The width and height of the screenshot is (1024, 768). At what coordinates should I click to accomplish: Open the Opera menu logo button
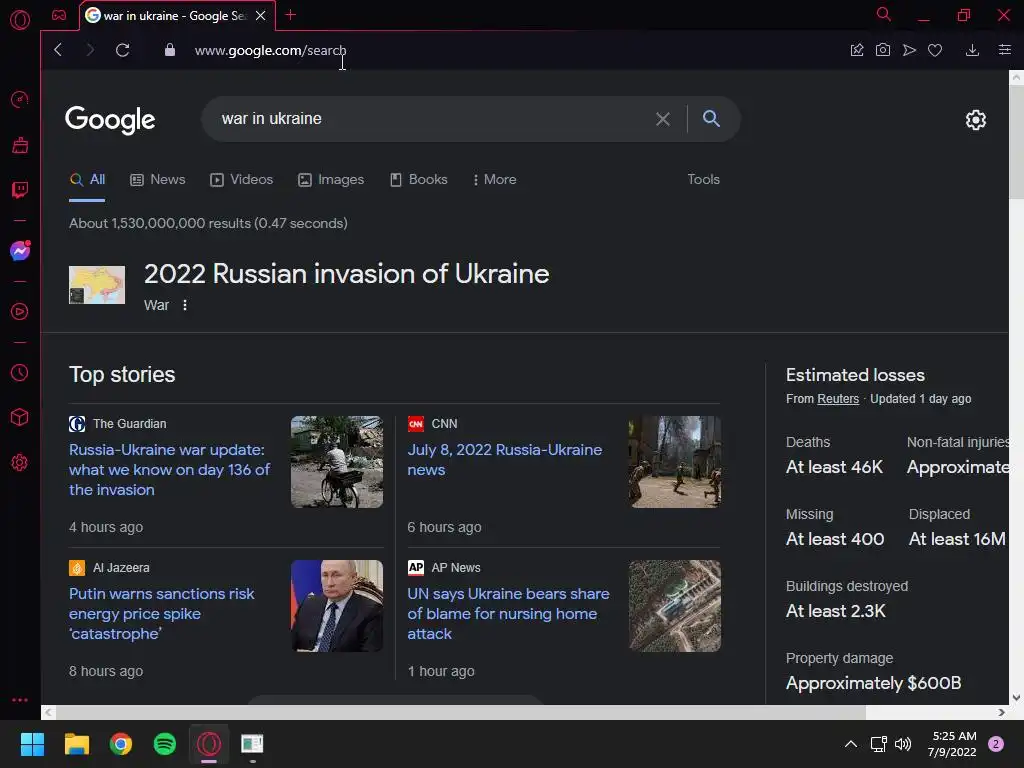coord(20,20)
